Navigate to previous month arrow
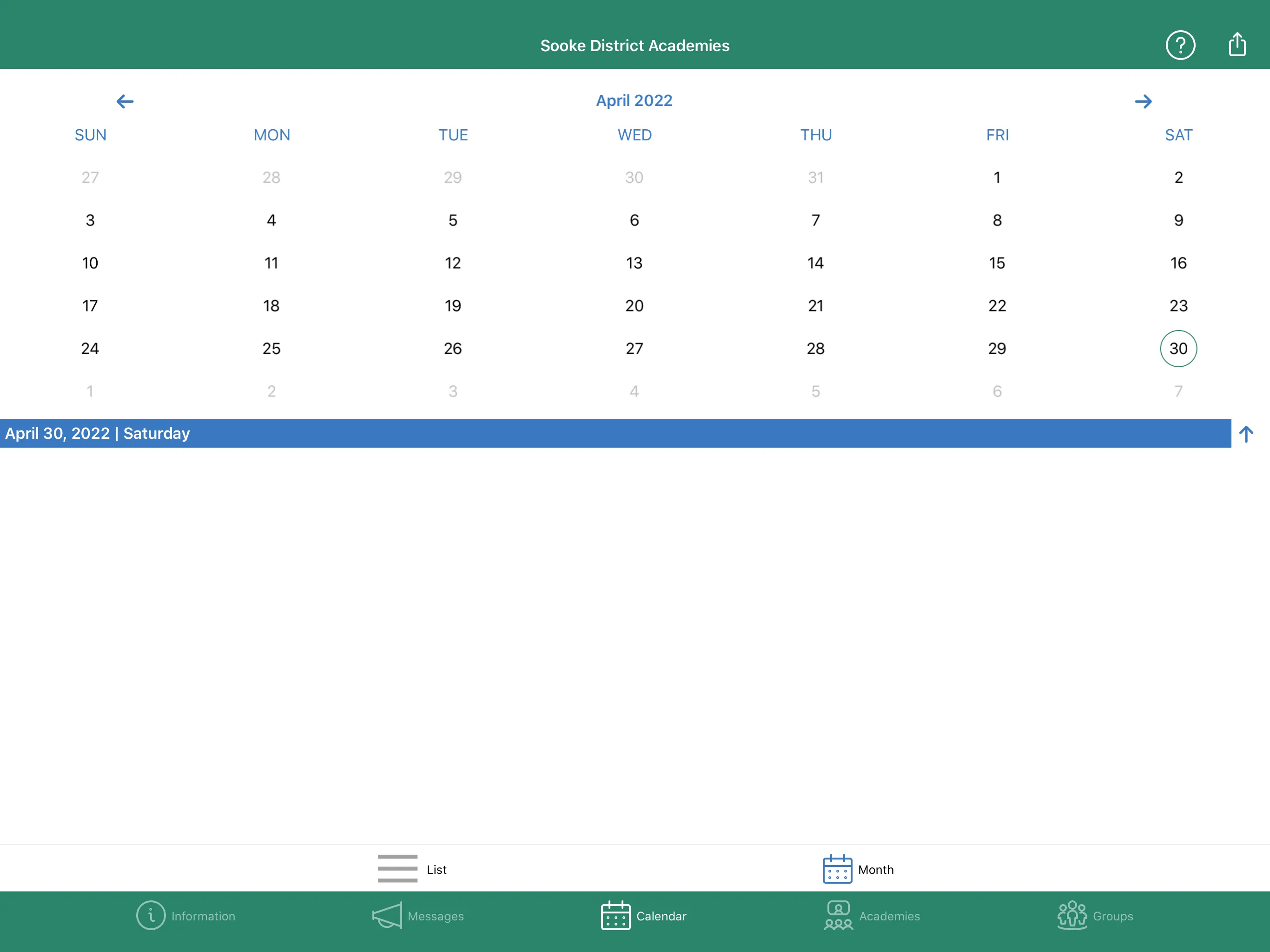This screenshot has height=952, width=1270. [x=125, y=100]
